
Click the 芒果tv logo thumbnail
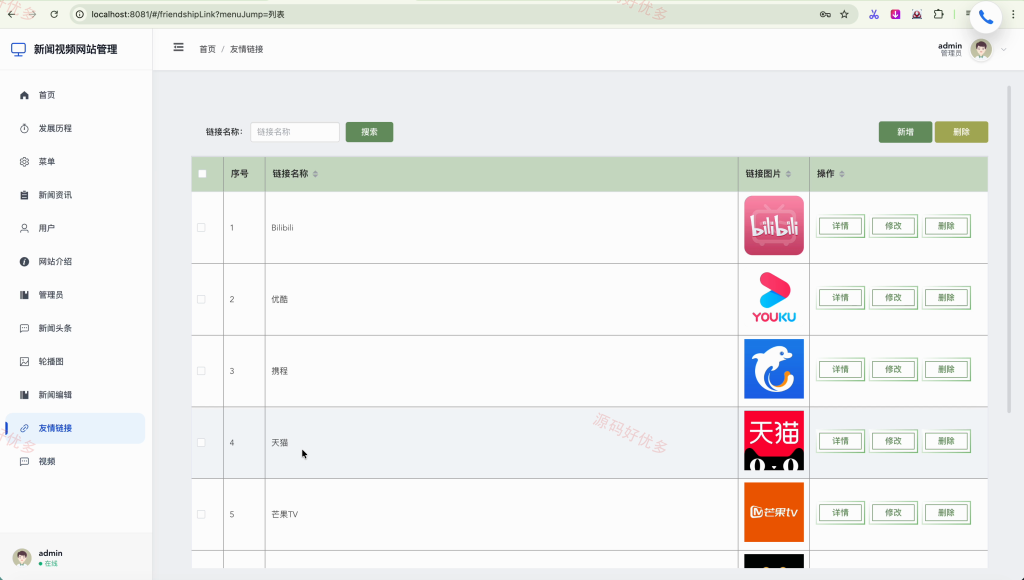click(774, 513)
